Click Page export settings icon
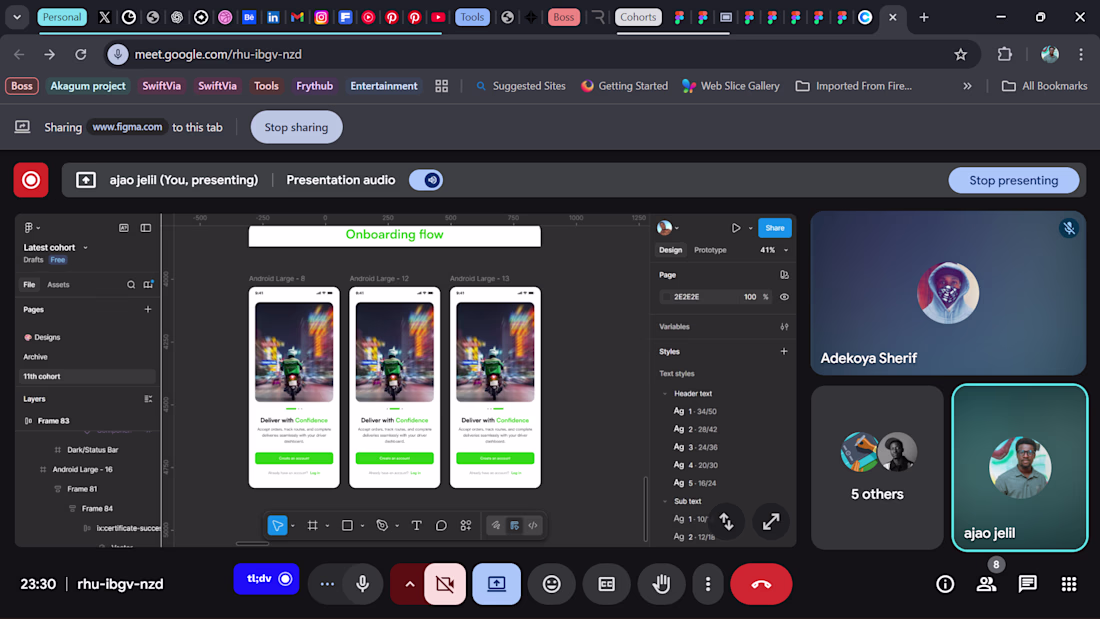 click(784, 274)
